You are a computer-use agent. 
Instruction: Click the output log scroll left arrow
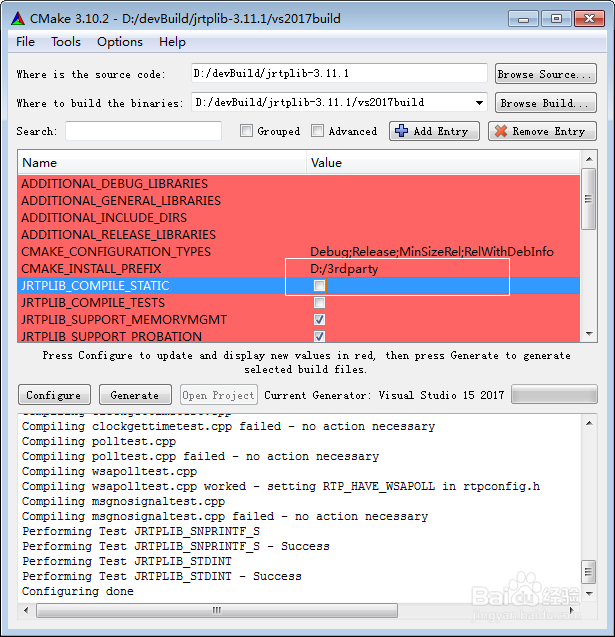coord(26,610)
